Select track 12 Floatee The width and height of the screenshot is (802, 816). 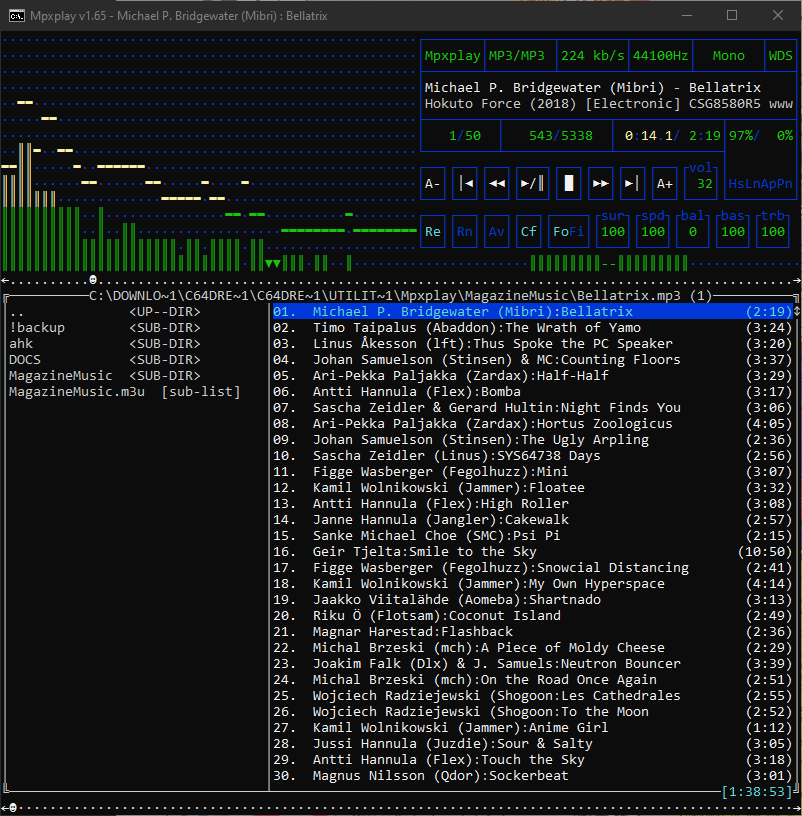pyautogui.click(x=532, y=488)
